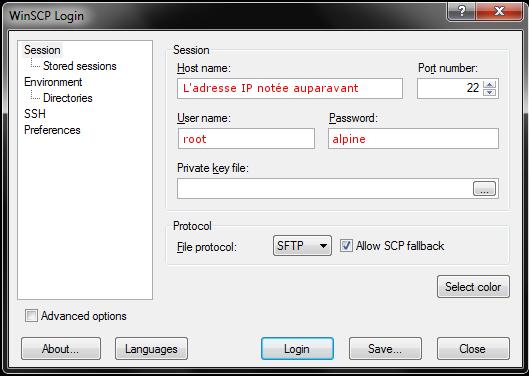Open the Preferences tree item

point(52,130)
